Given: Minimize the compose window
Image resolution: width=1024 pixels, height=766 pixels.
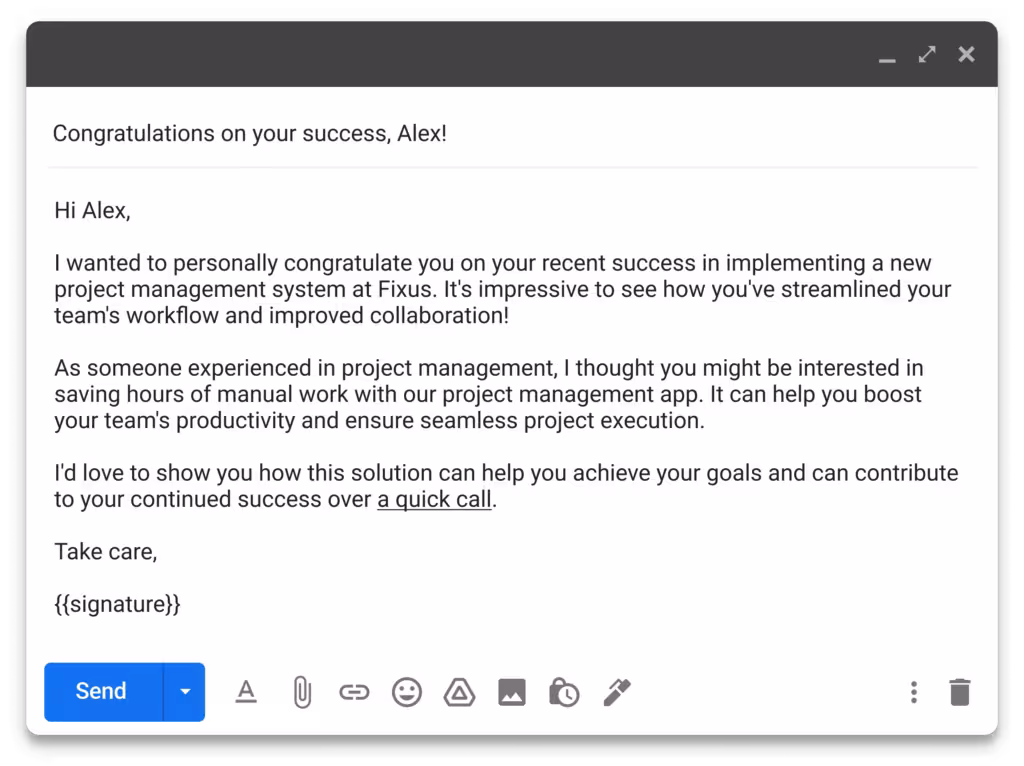Looking at the screenshot, I should 887,58.
